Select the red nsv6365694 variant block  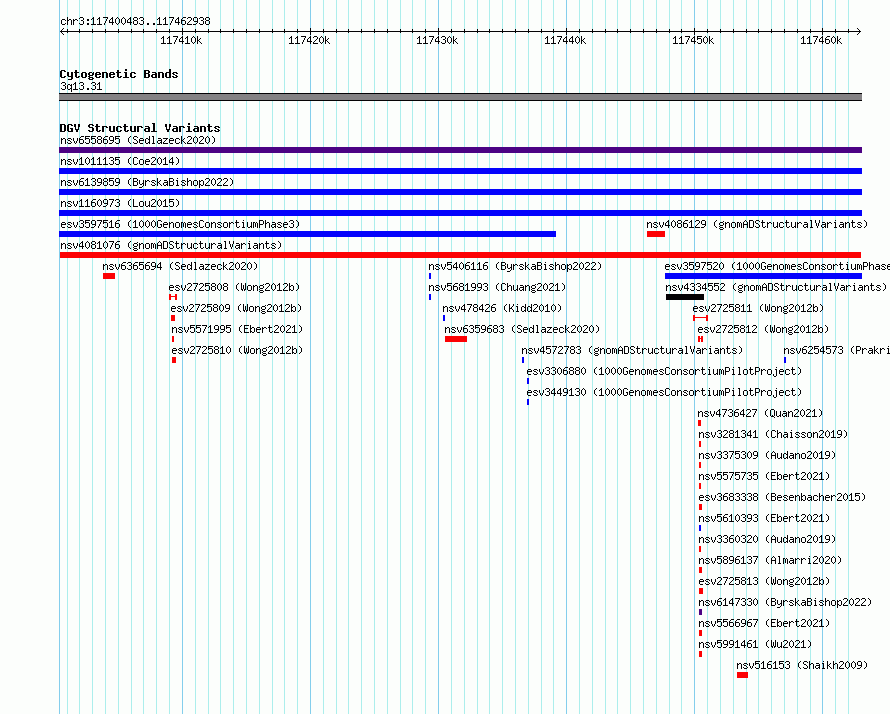109,276
